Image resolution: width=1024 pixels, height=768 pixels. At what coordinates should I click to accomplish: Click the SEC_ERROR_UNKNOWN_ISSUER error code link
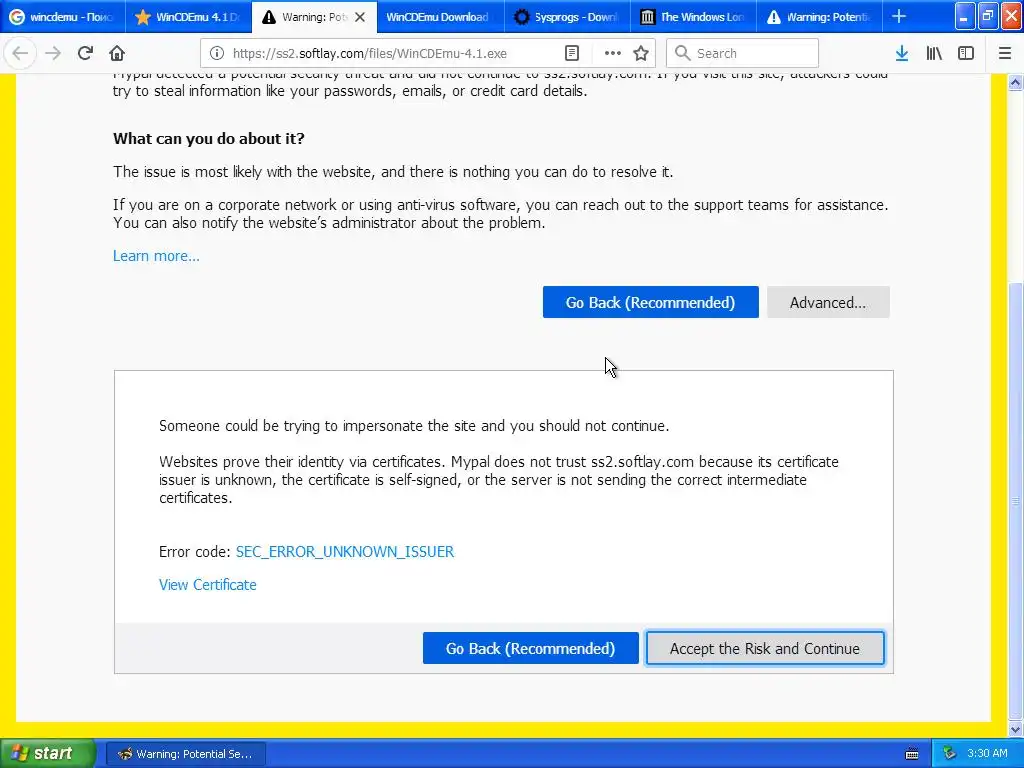point(345,552)
